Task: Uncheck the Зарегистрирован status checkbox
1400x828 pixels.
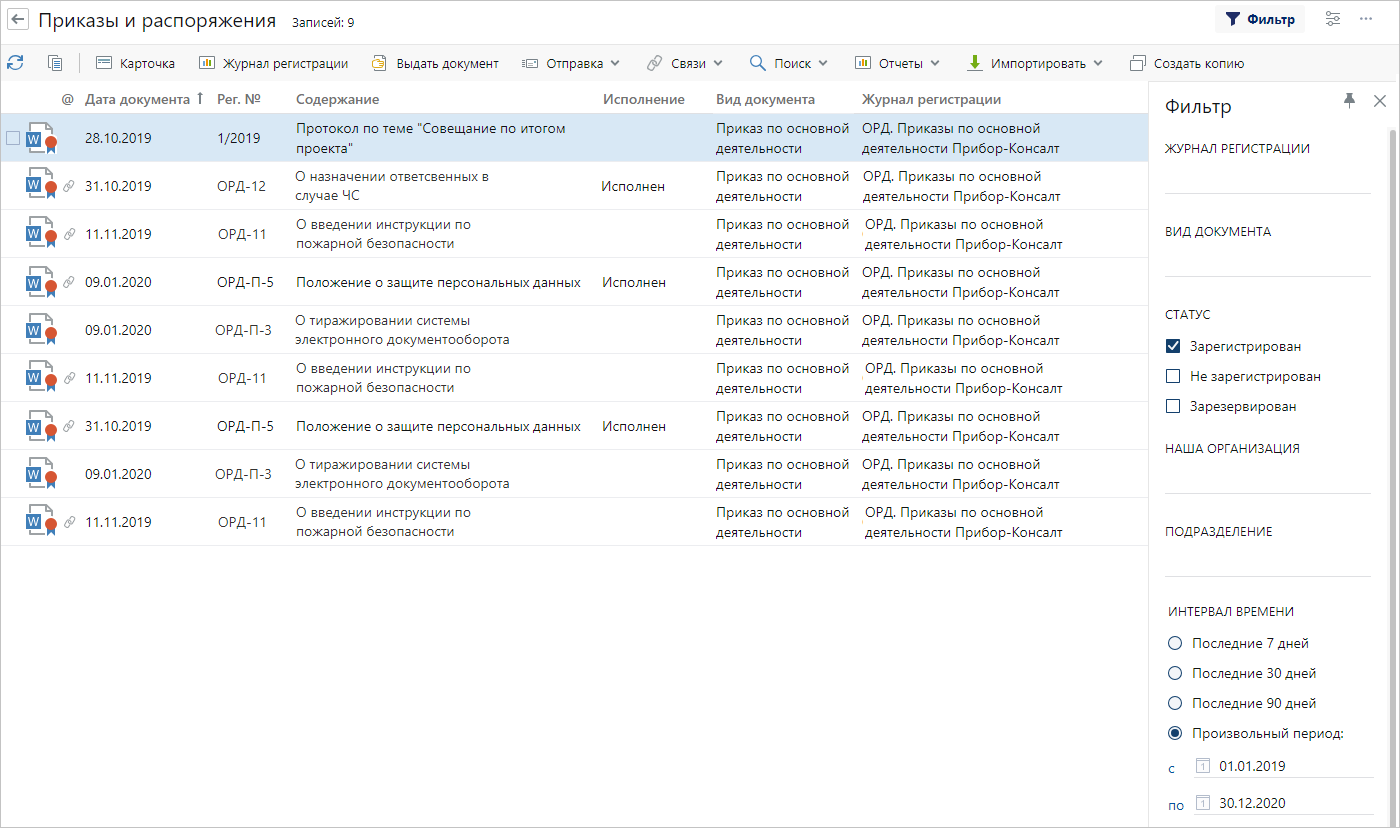Action: pyautogui.click(x=1174, y=347)
